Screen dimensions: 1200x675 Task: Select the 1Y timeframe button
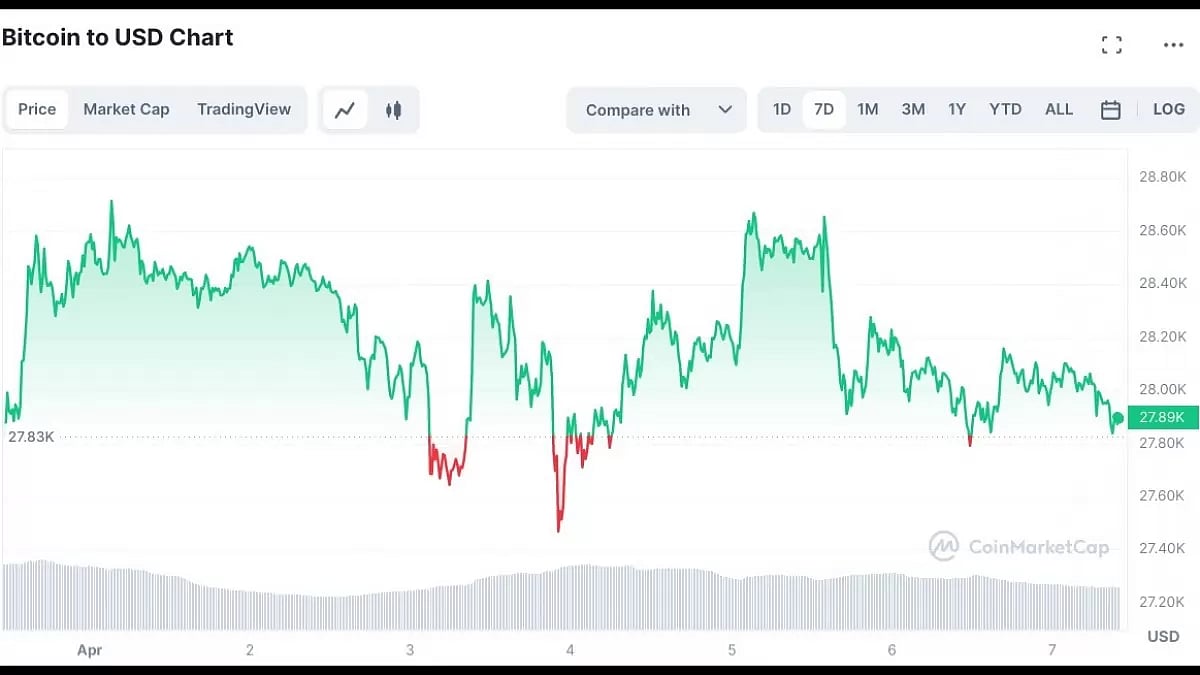point(957,110)
